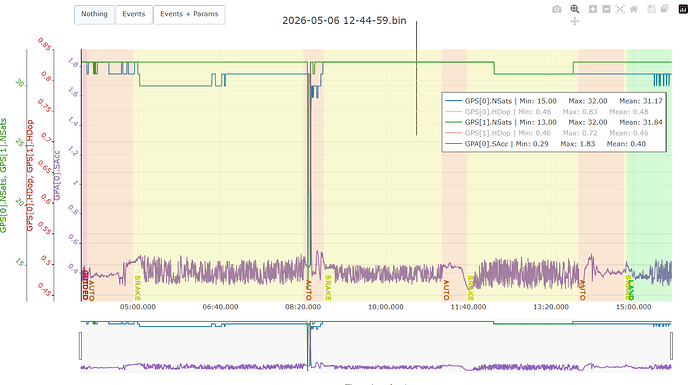The height and width of the screenshot is (385, 690).
Task: Click the purple GPA[0].SAcc legend line swatch
Action: tap(454, 144)
